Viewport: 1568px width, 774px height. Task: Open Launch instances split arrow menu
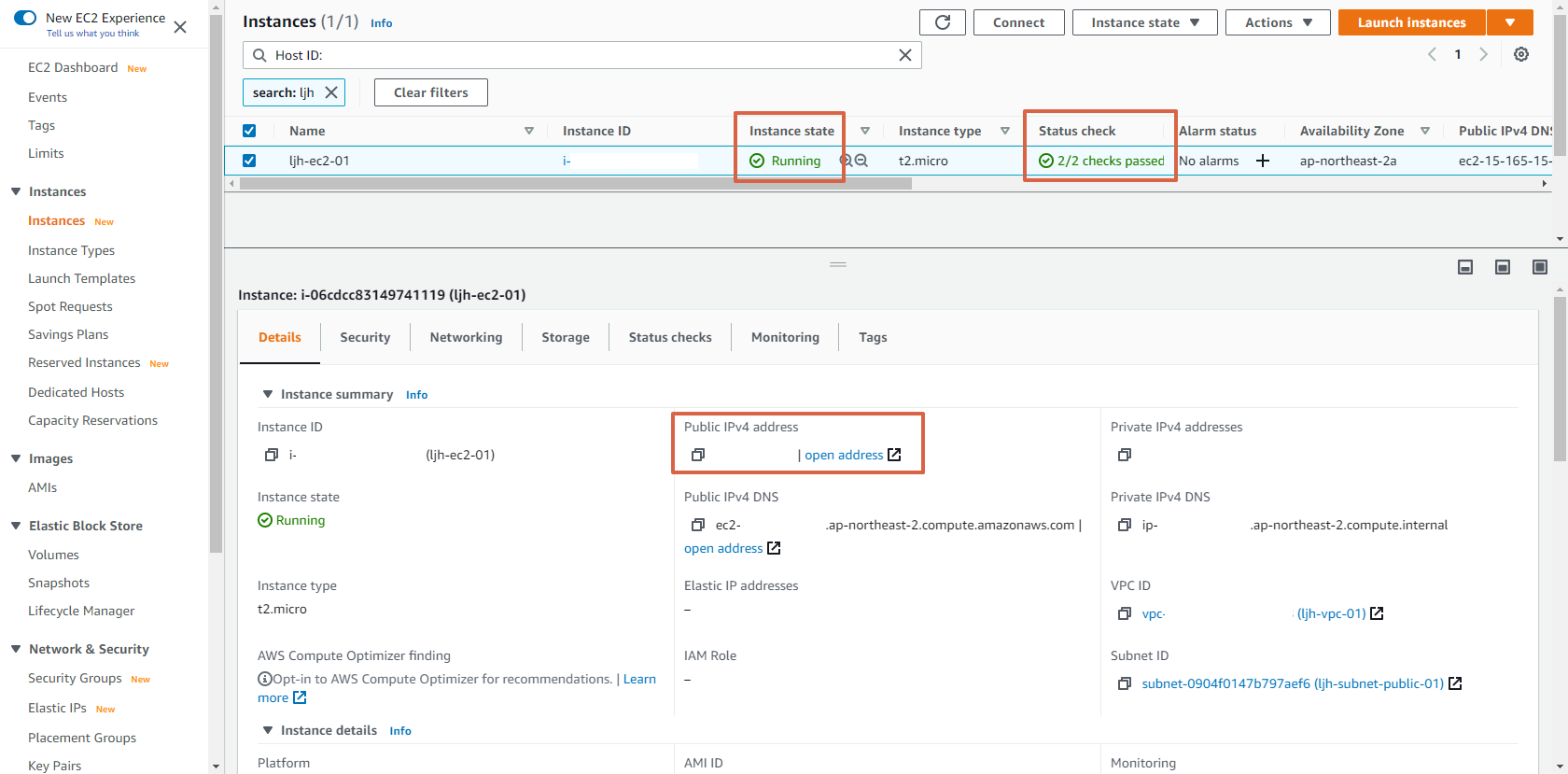tap(1510, 22)
